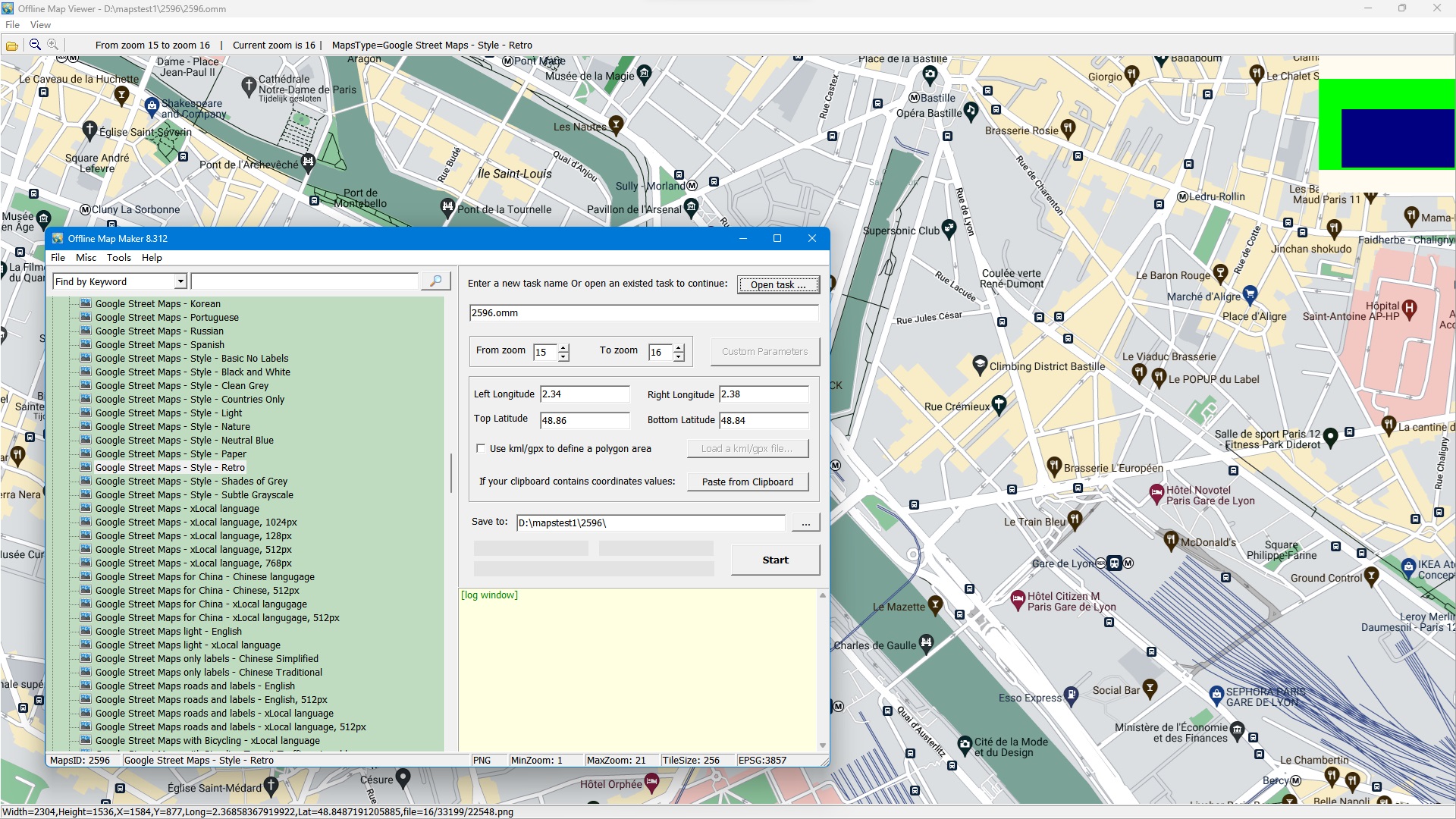The width and height of the screenshot is (1456, 819).
Task: Select 'Google Street Maps - Style - Subtle Grayscale'
Action: [x=194, y=494]
